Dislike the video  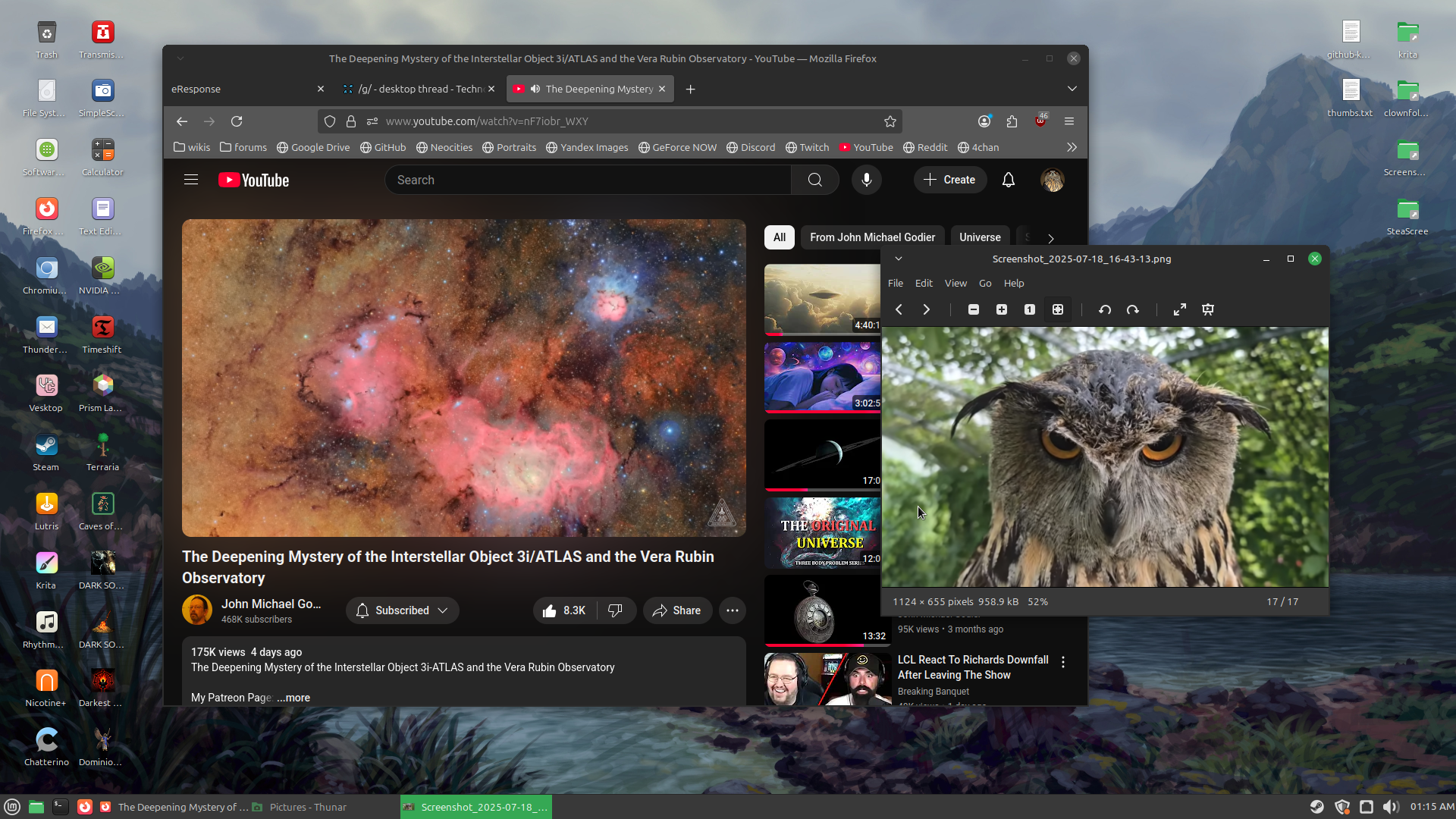click(x=616, y=610)
